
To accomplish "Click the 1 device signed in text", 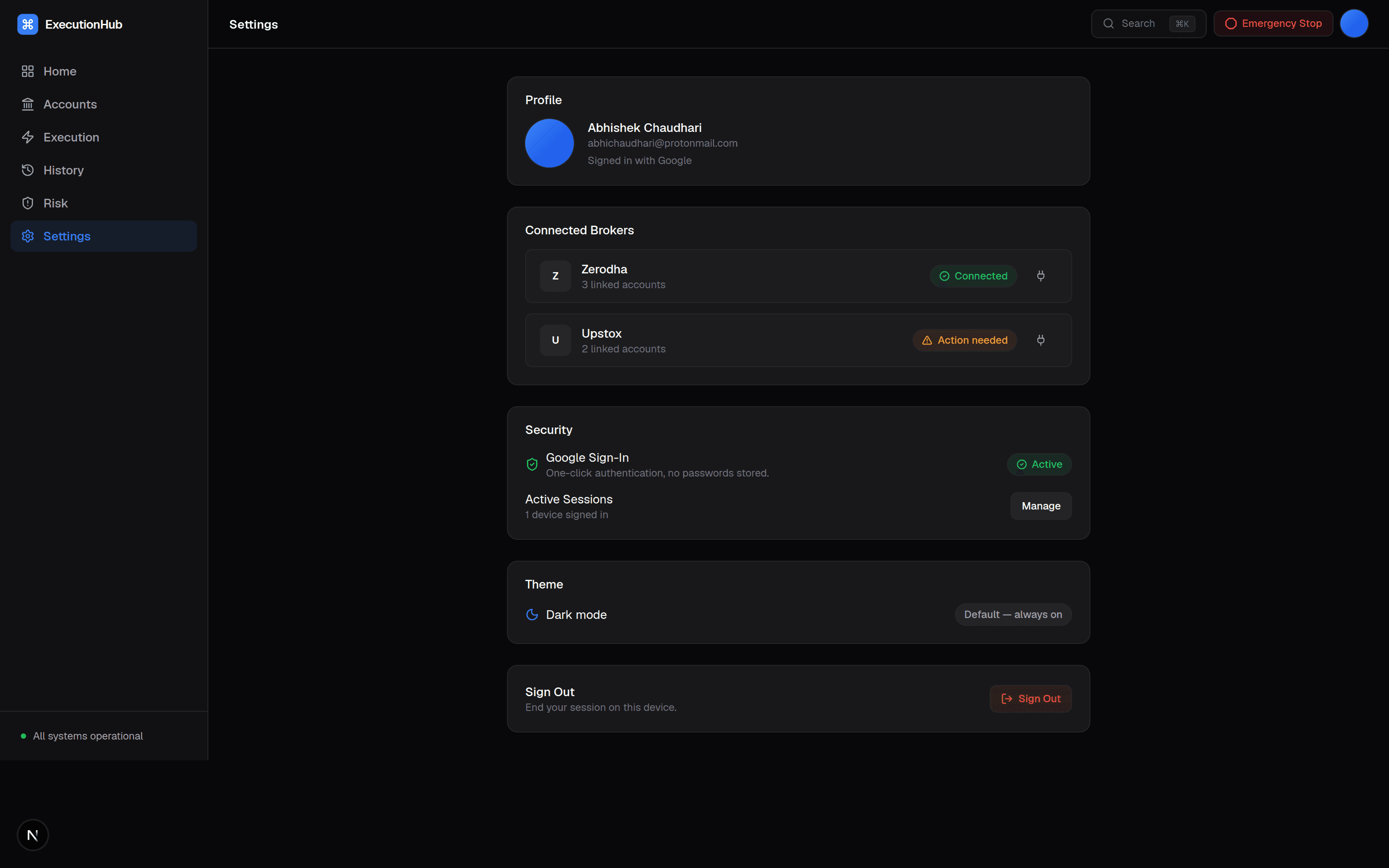I will click(x=566, y=515).
